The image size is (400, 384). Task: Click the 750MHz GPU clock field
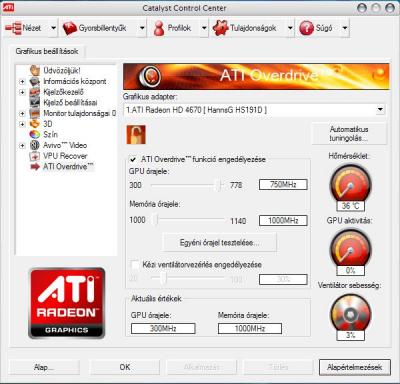click(x=283, y=185)
